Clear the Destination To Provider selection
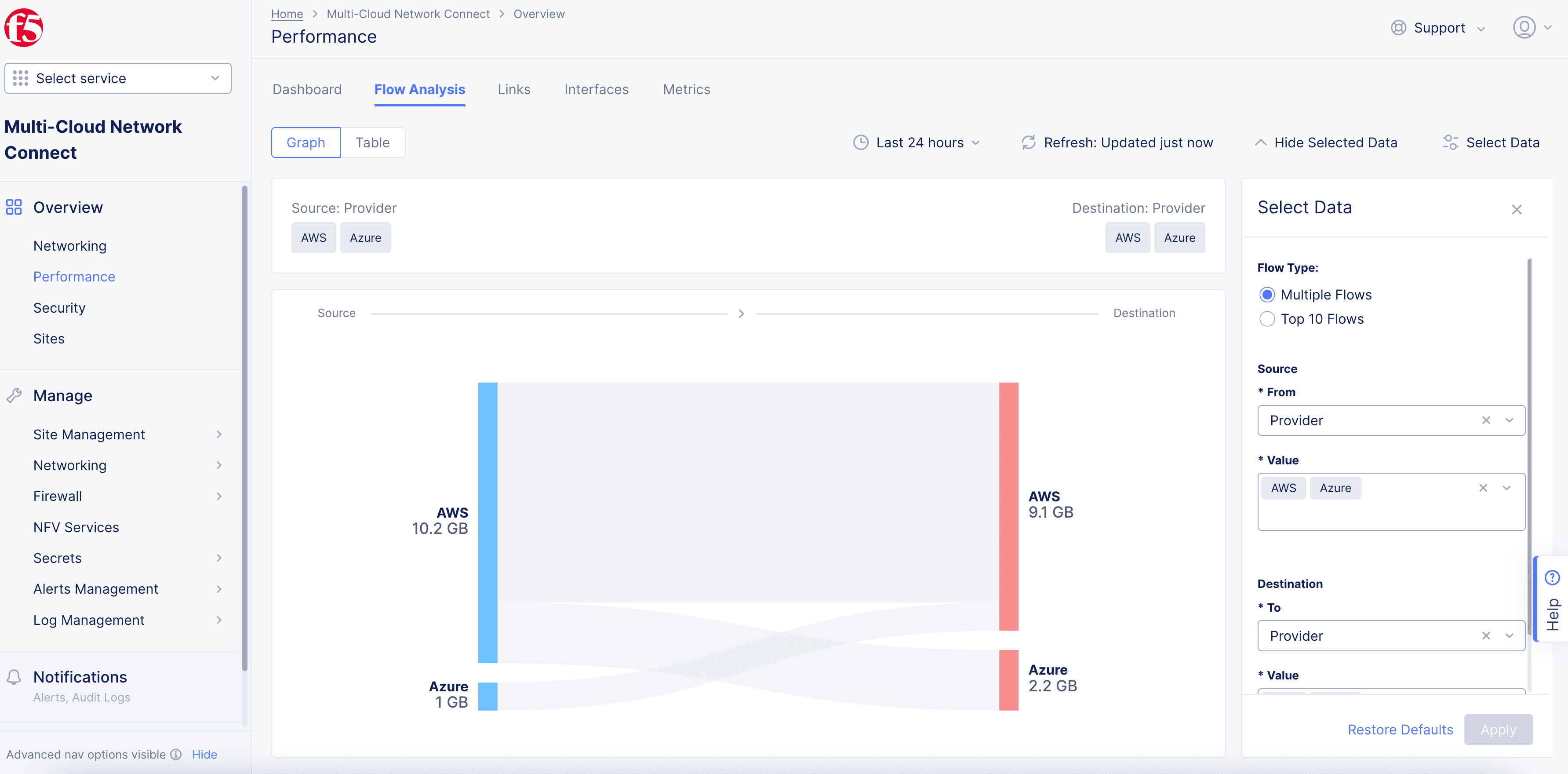1568x774 pixels. (1486, 636)
